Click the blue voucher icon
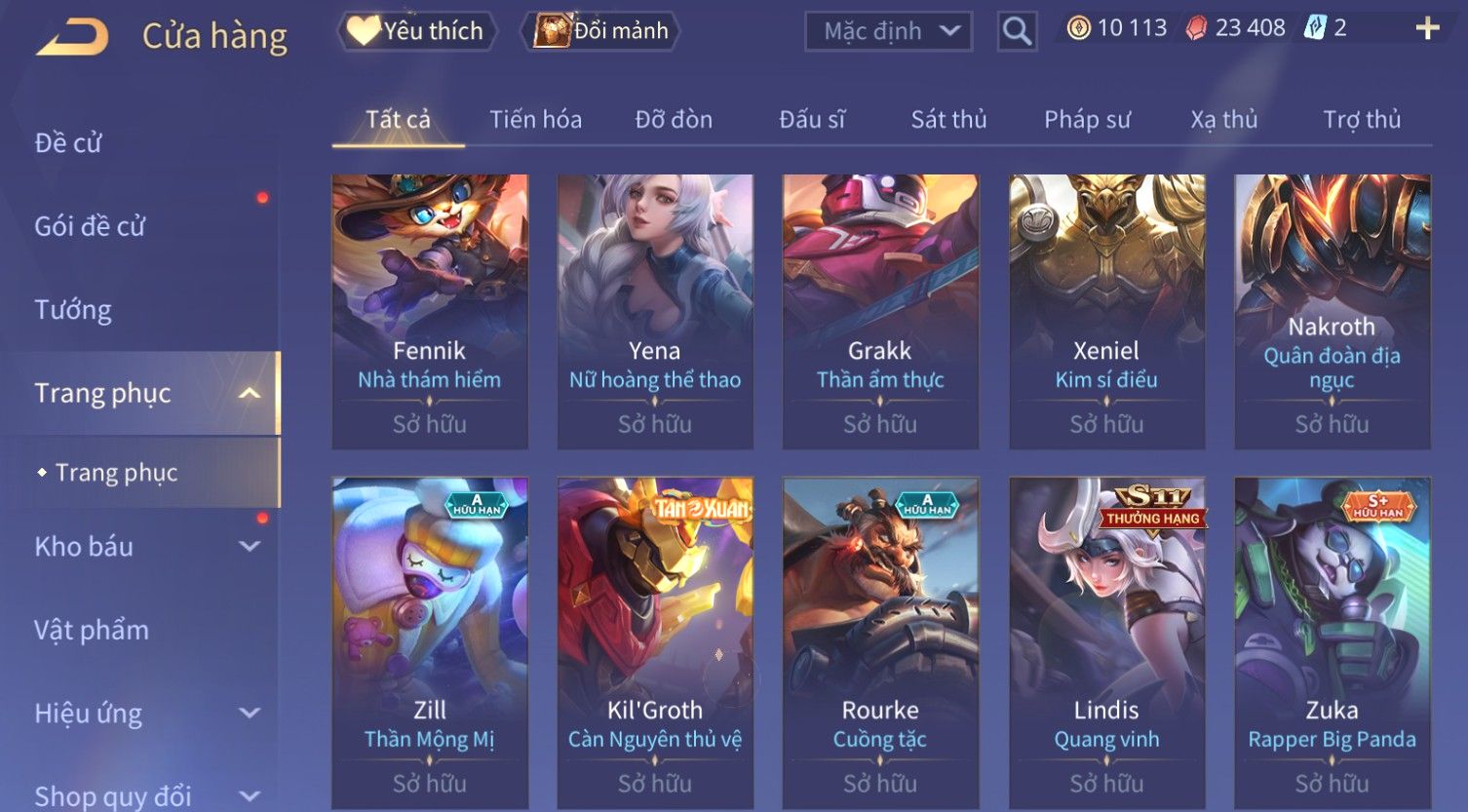 pyautogui.click(x=1315, y=28)
